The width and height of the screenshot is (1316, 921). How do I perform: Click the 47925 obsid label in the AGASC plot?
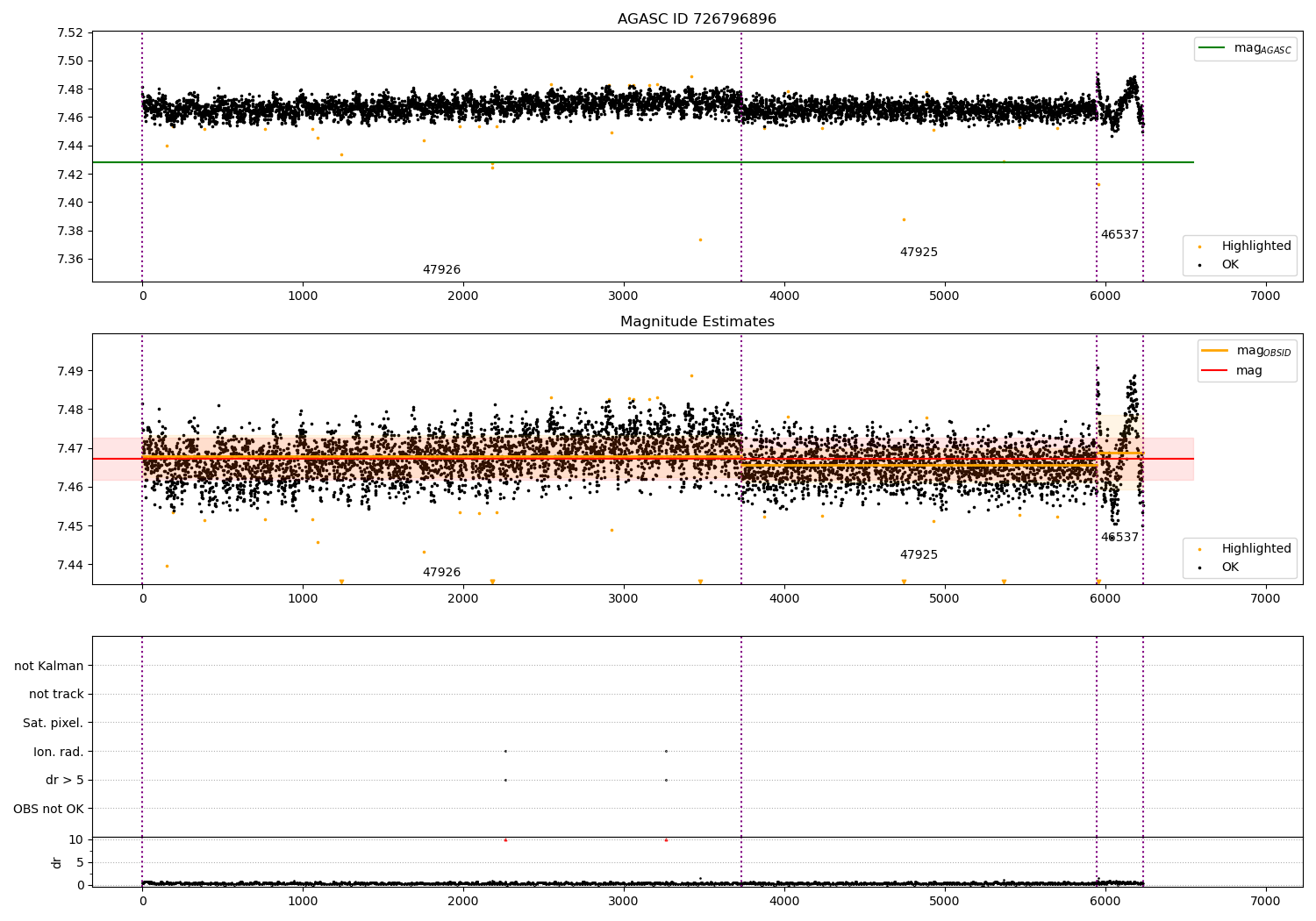point(919,253)
